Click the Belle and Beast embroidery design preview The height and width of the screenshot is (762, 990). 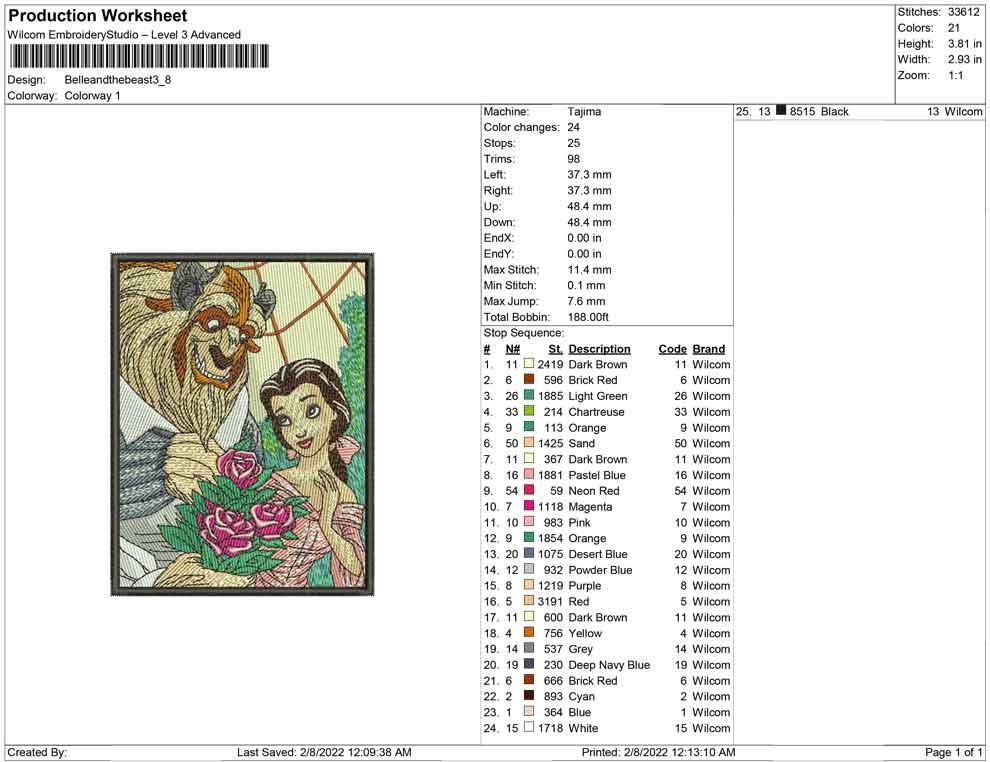pyautogui.click(x=242, y=424)
